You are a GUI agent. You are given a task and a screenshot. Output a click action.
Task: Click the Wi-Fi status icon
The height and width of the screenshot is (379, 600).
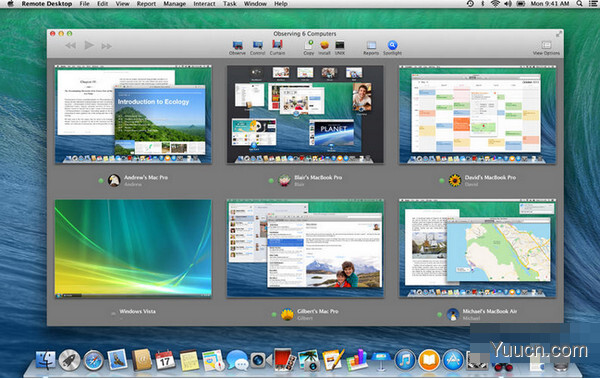tap(495, 3)
